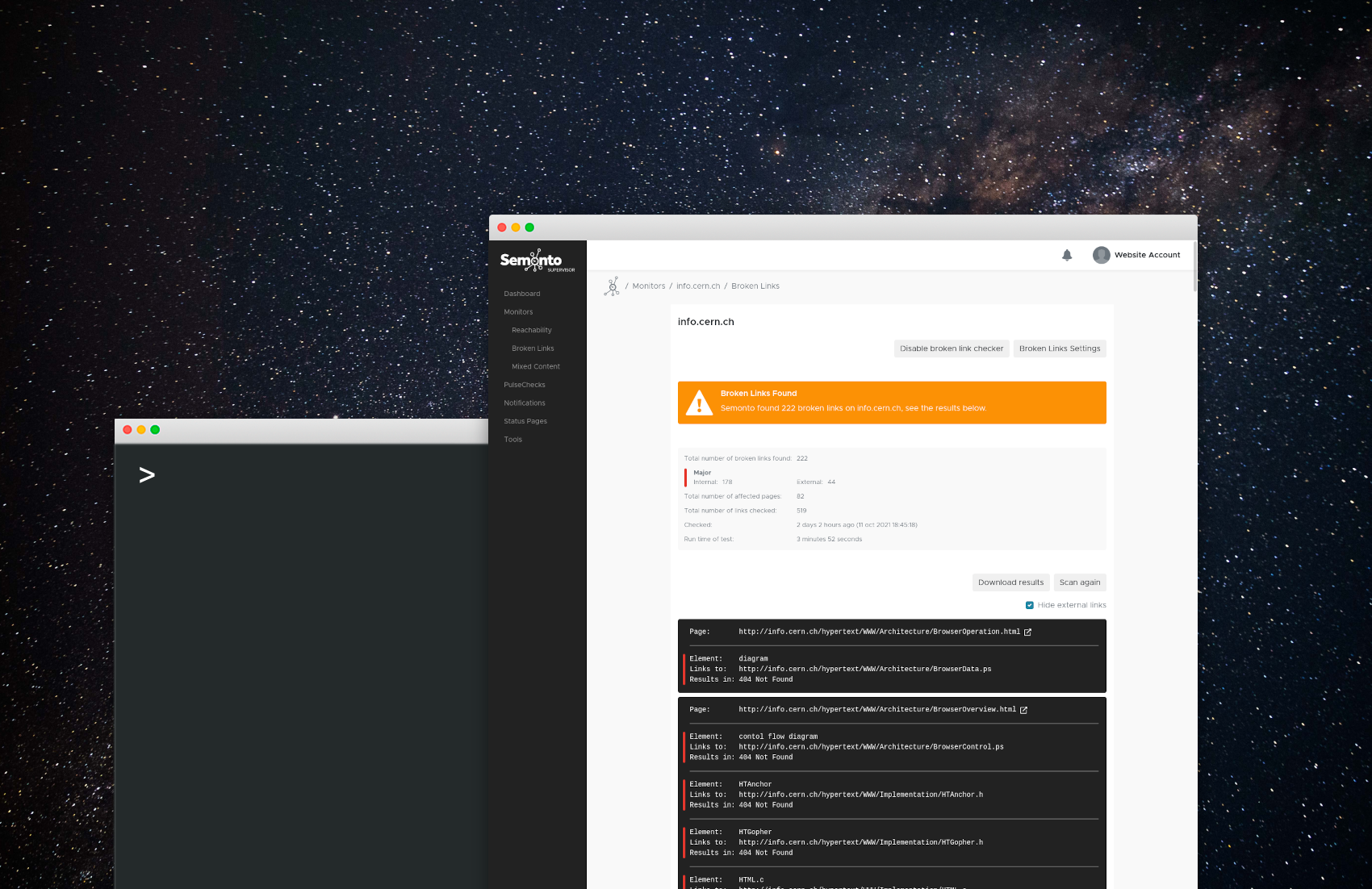Open Dashboard in the sidebar

pyautogui.click(x=522, y=294)
